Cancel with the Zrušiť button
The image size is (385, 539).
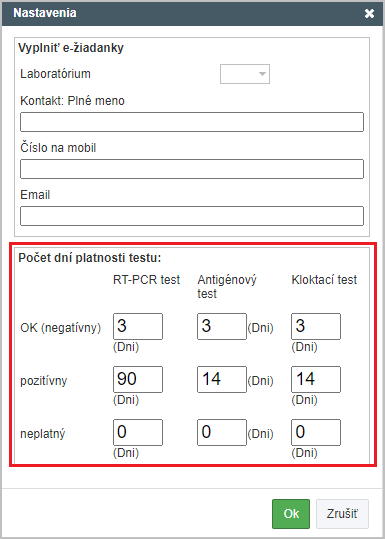click(342, 514)
